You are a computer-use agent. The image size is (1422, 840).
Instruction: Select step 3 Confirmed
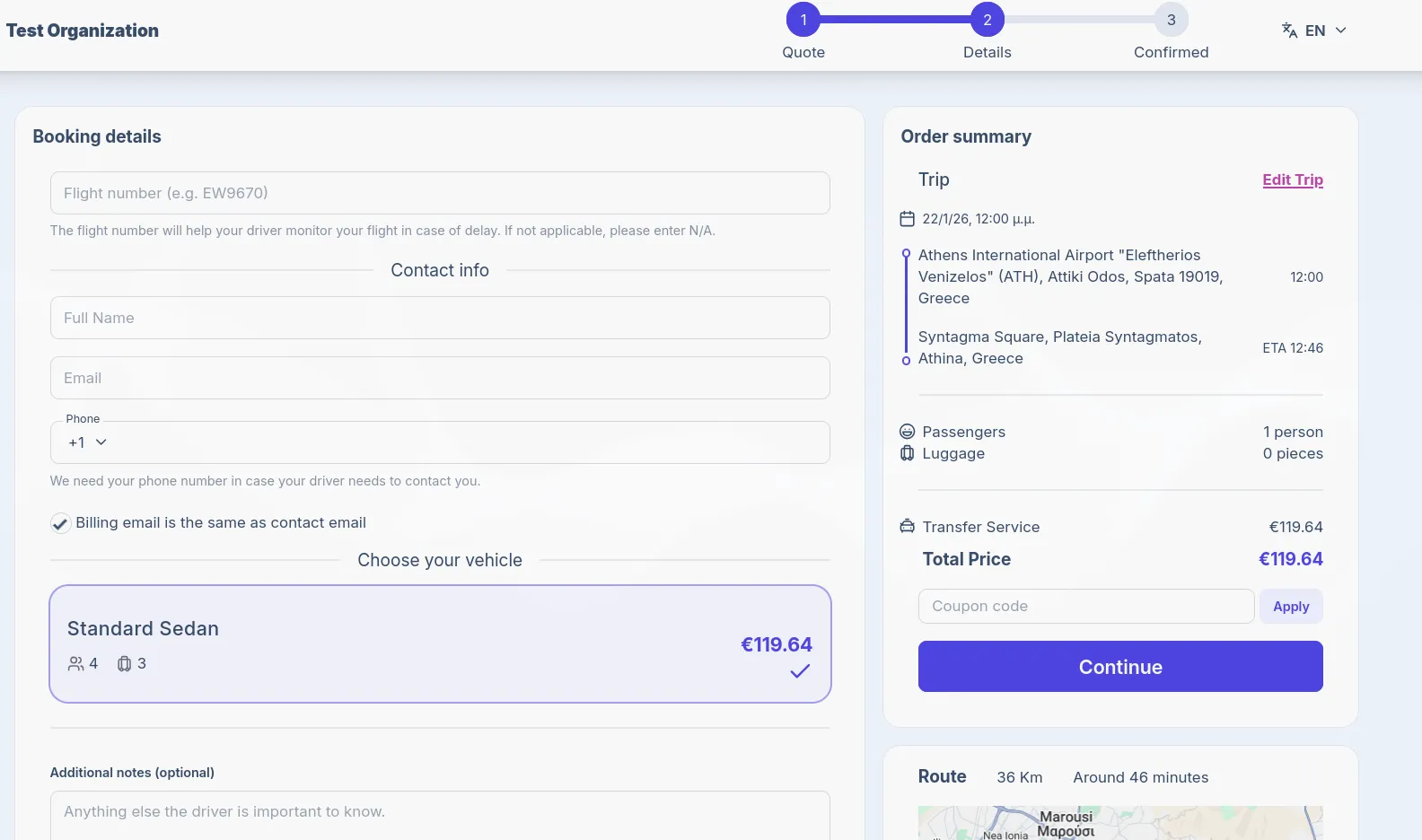[x=1171, y=20]
